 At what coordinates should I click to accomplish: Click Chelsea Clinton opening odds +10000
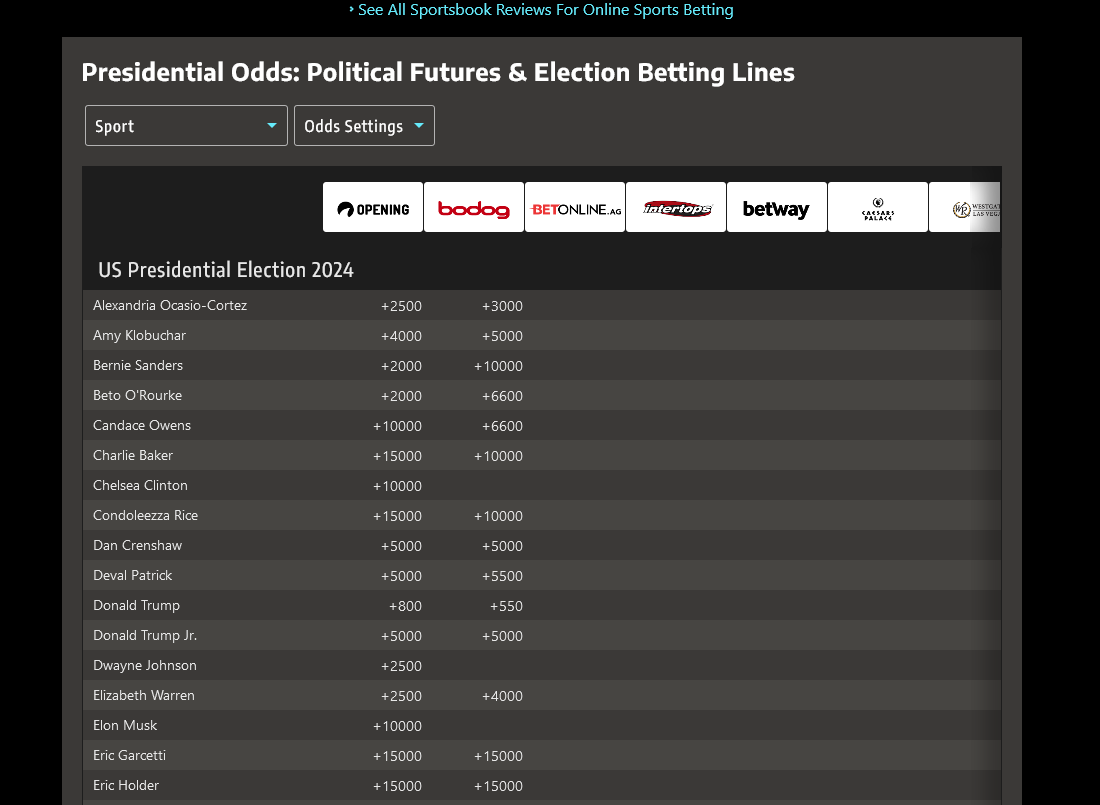click(x=397, y=486)
